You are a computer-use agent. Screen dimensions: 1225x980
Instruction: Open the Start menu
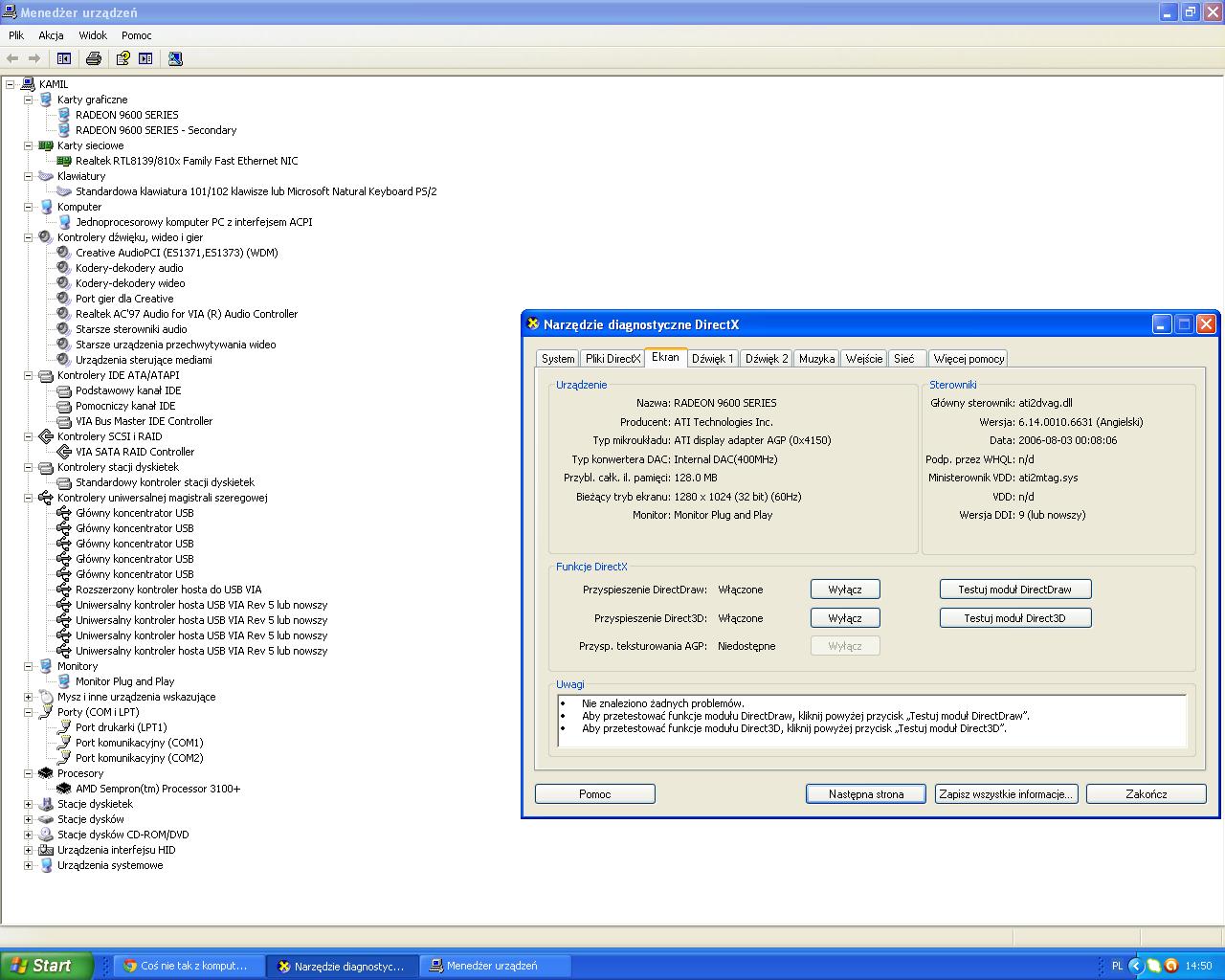coord(47,966)
